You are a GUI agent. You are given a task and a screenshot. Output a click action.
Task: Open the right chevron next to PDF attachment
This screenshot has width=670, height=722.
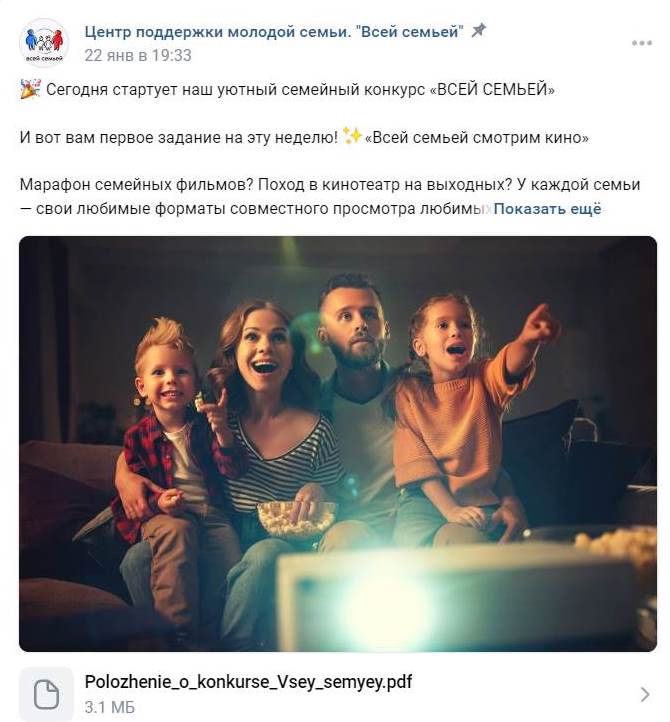pos(645,694)
